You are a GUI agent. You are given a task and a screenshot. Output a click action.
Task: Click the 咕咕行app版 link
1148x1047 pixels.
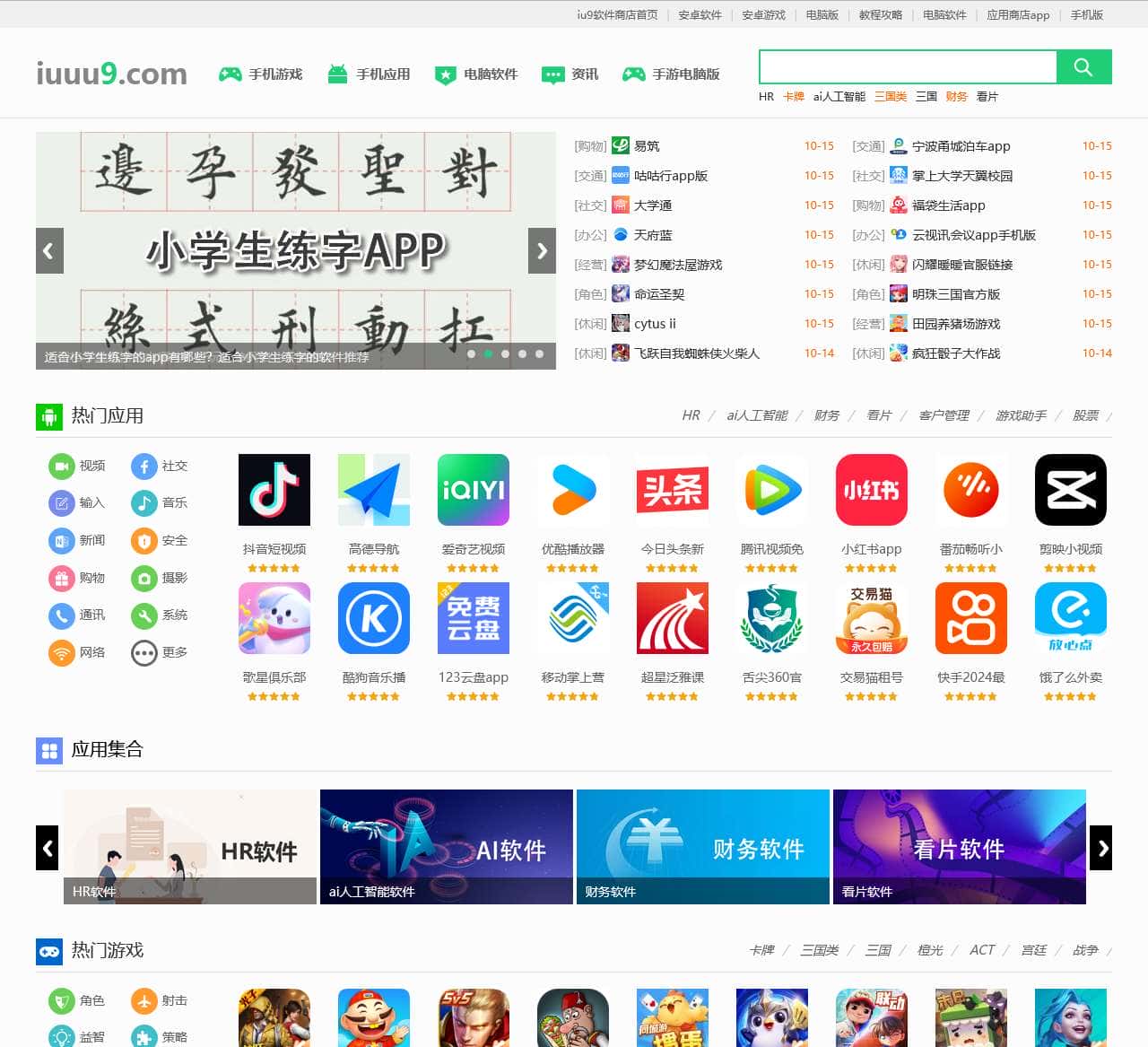click(x=671, y=176)
